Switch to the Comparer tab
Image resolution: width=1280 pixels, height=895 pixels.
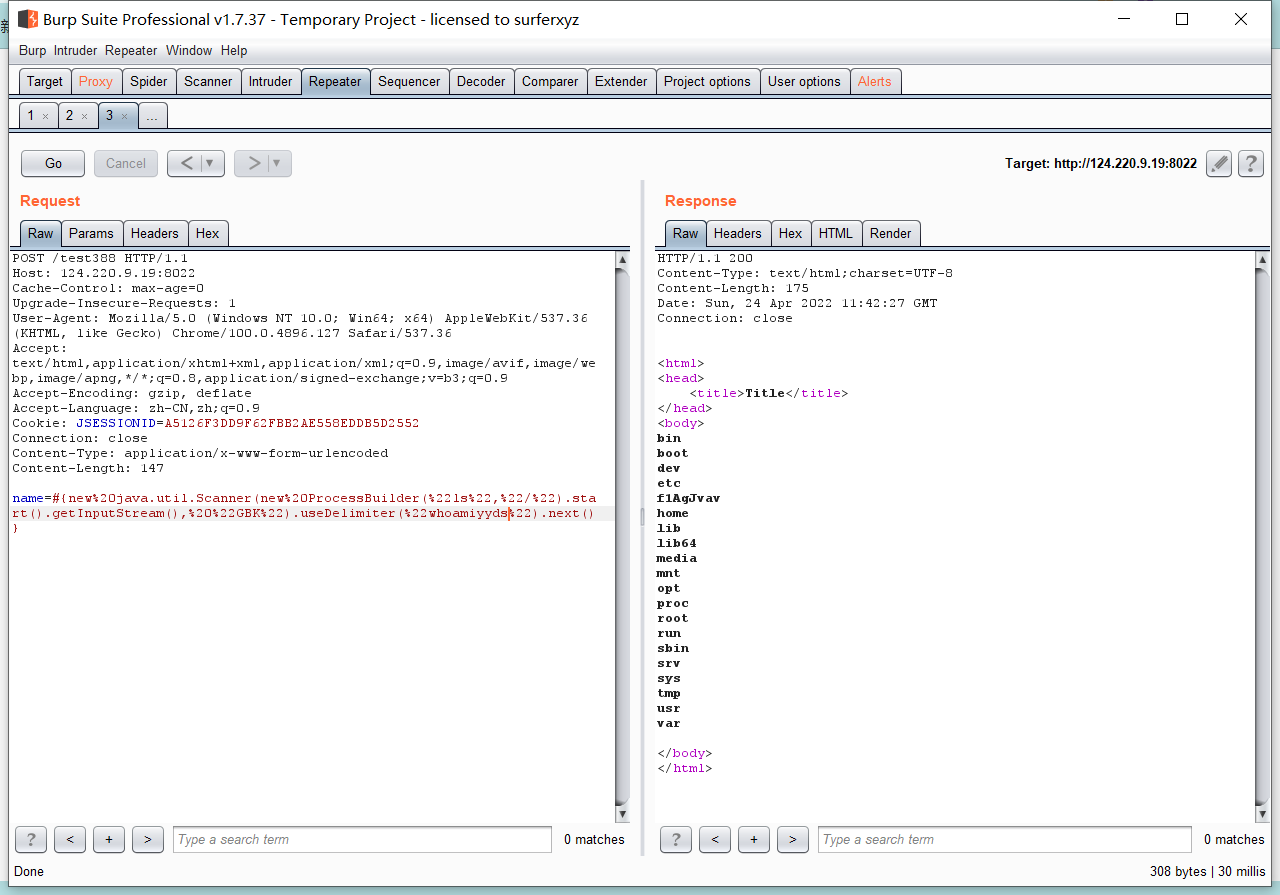click(x=550, y=82)
